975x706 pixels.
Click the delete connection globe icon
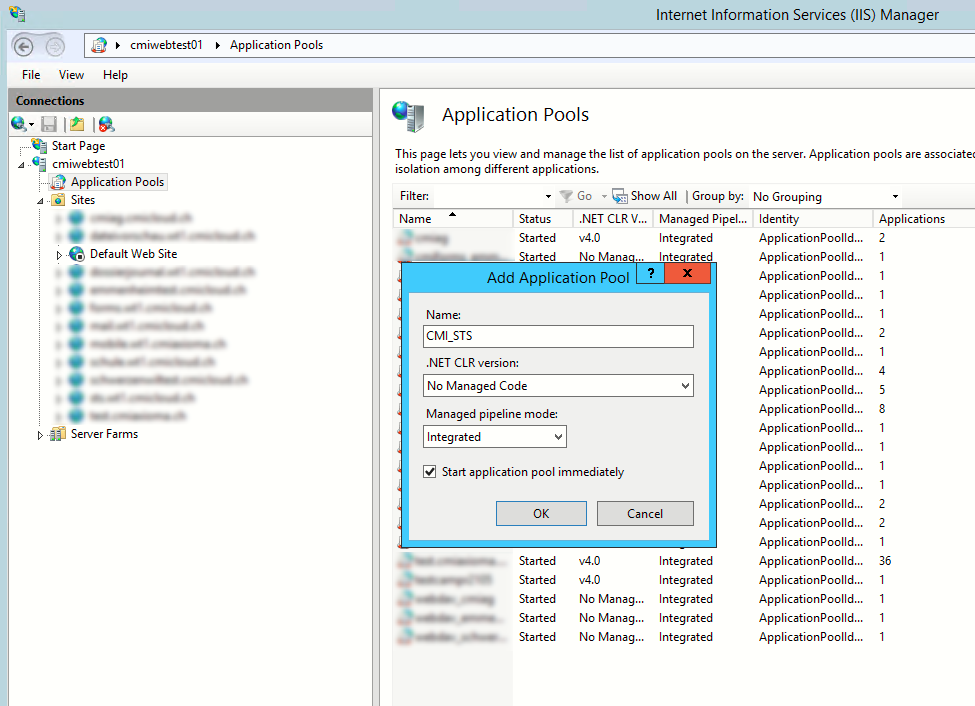pos(106,123)
